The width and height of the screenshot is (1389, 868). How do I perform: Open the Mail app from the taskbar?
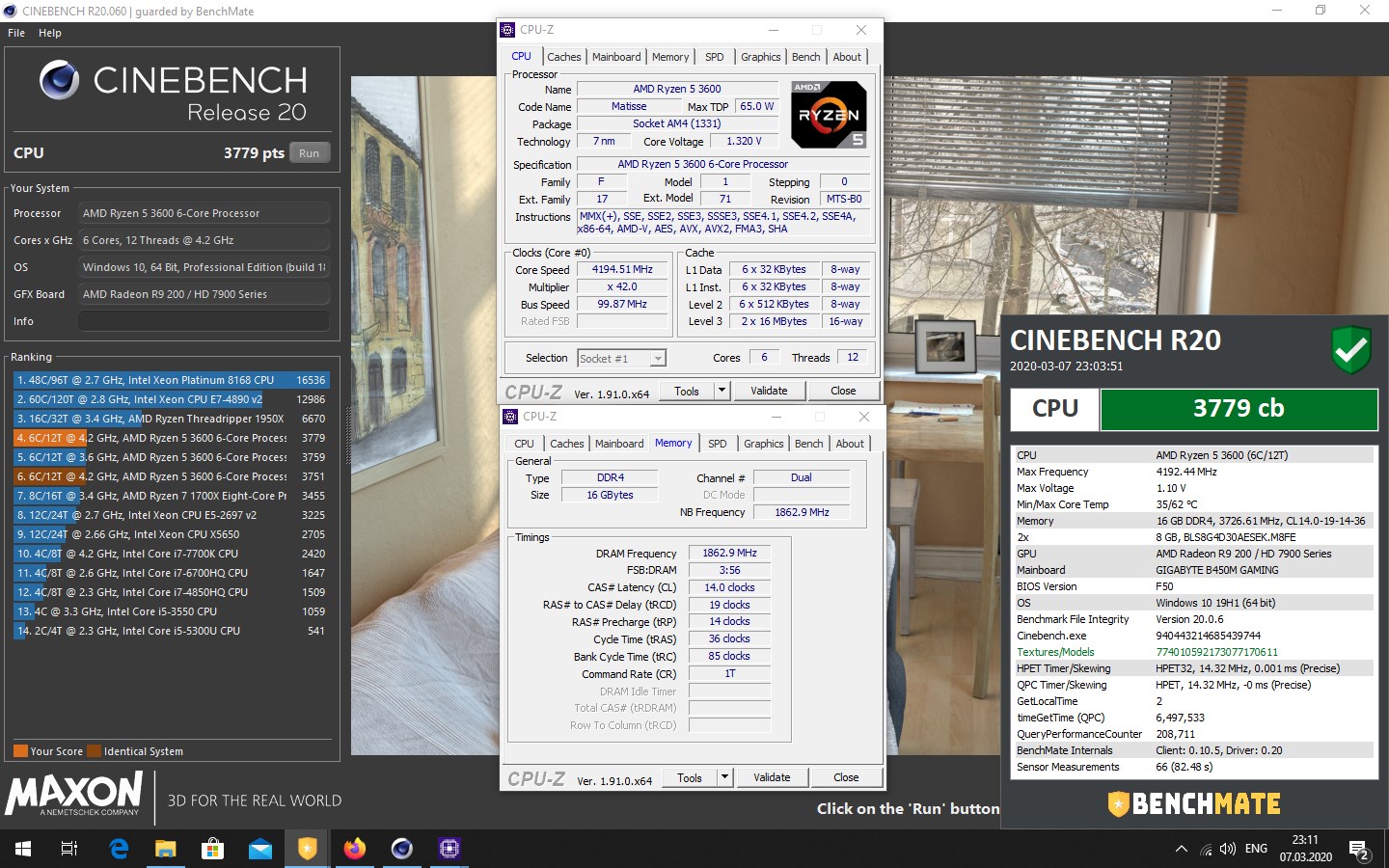pos(260,849)
